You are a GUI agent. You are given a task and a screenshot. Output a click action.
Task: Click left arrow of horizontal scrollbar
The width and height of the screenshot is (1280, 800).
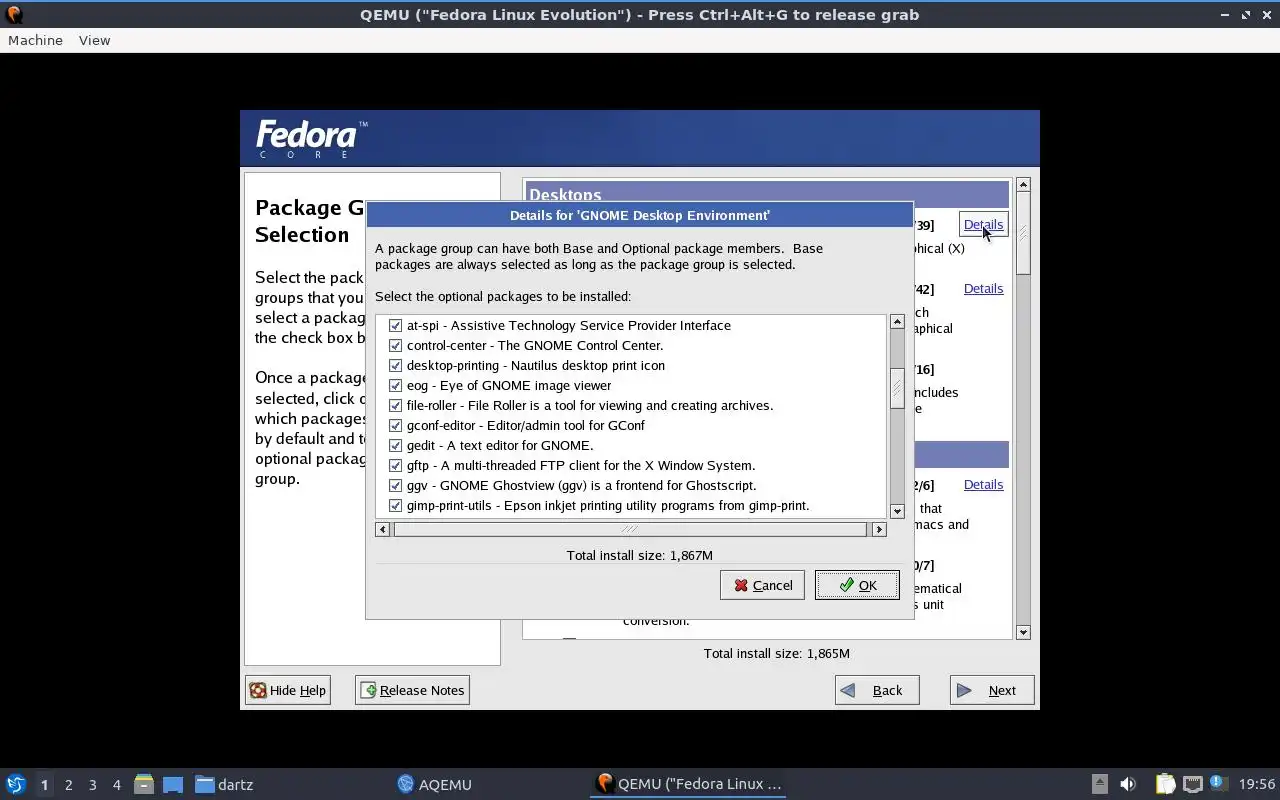(383, 529)
